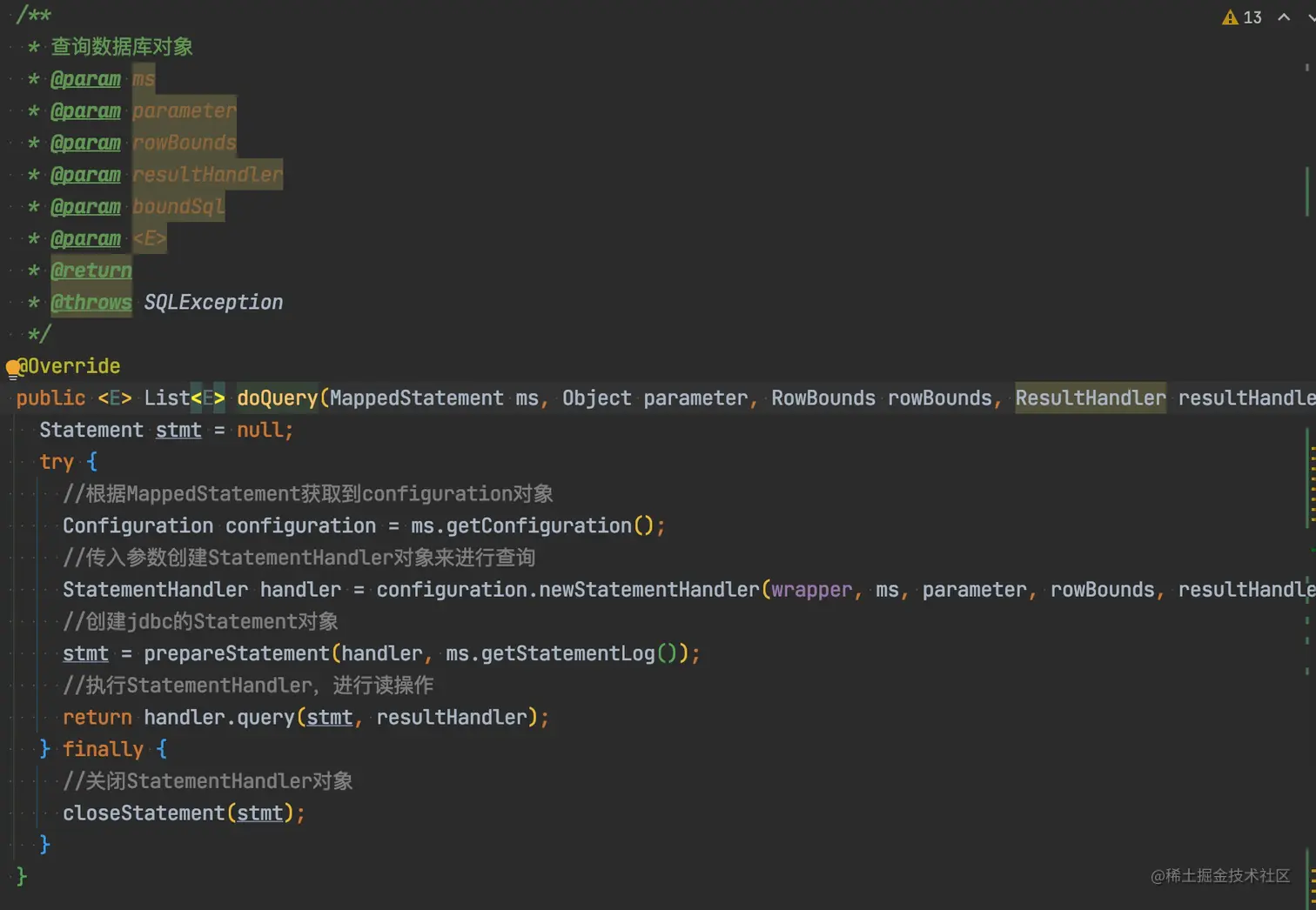Click the newStatementHandler method call
1316x910 pixels.
click(x=649, y=590)
